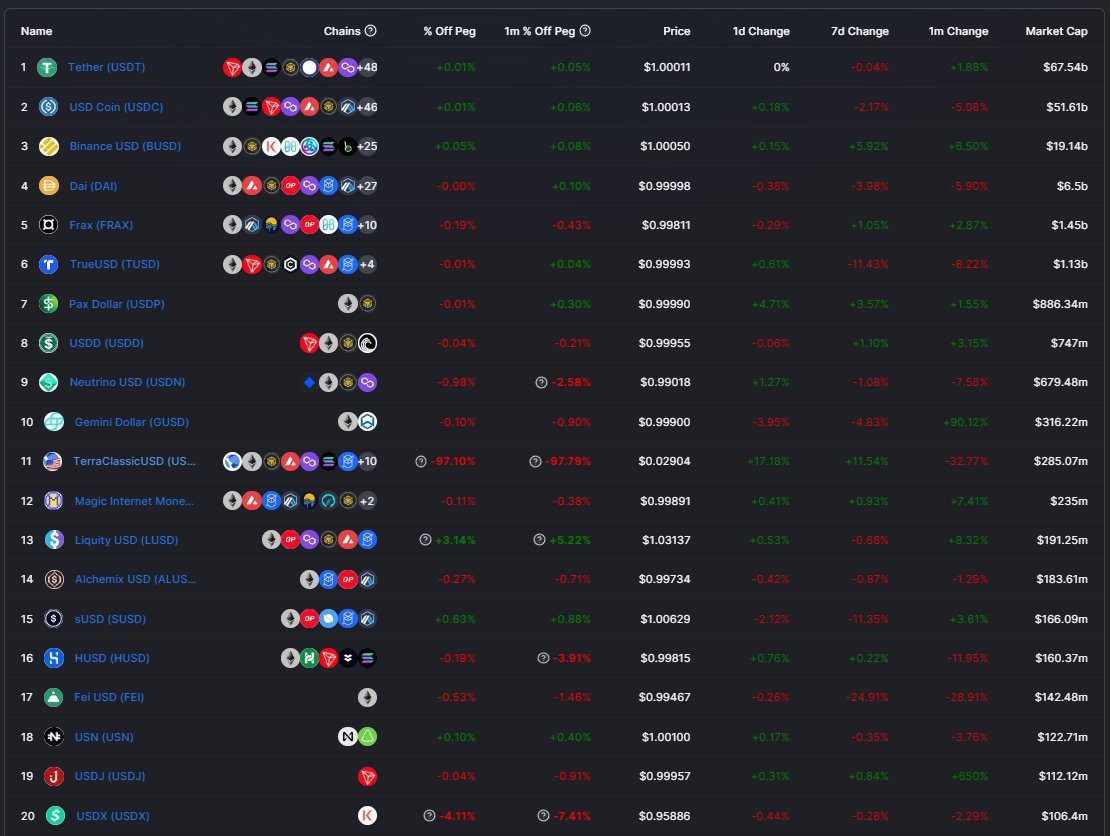Click the HUSD logo icon
The width and height of the screenshot is (1110, 836).
point(54,658)
